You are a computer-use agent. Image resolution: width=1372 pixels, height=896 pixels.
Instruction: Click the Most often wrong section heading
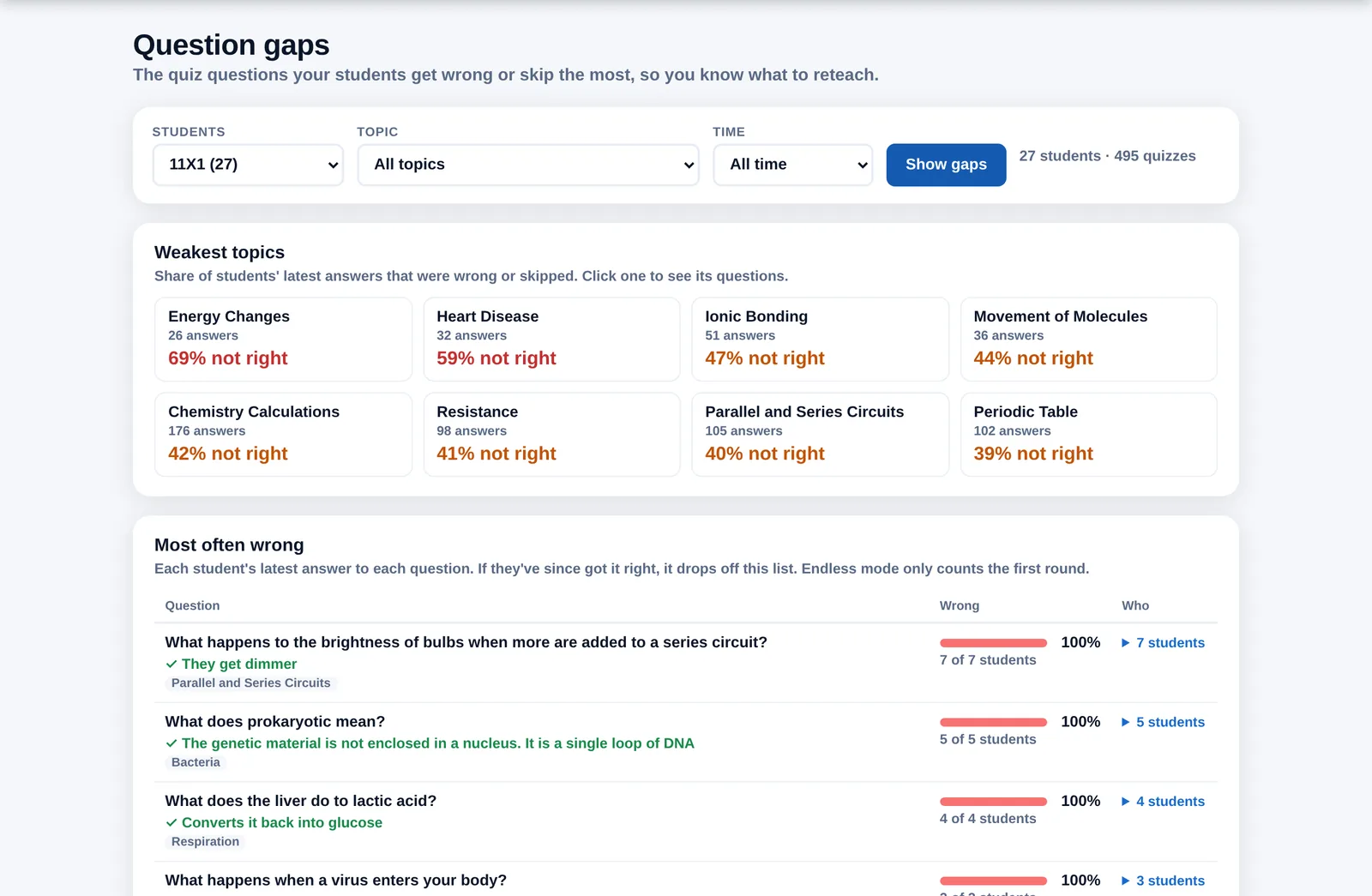click(x=229, y=545)
